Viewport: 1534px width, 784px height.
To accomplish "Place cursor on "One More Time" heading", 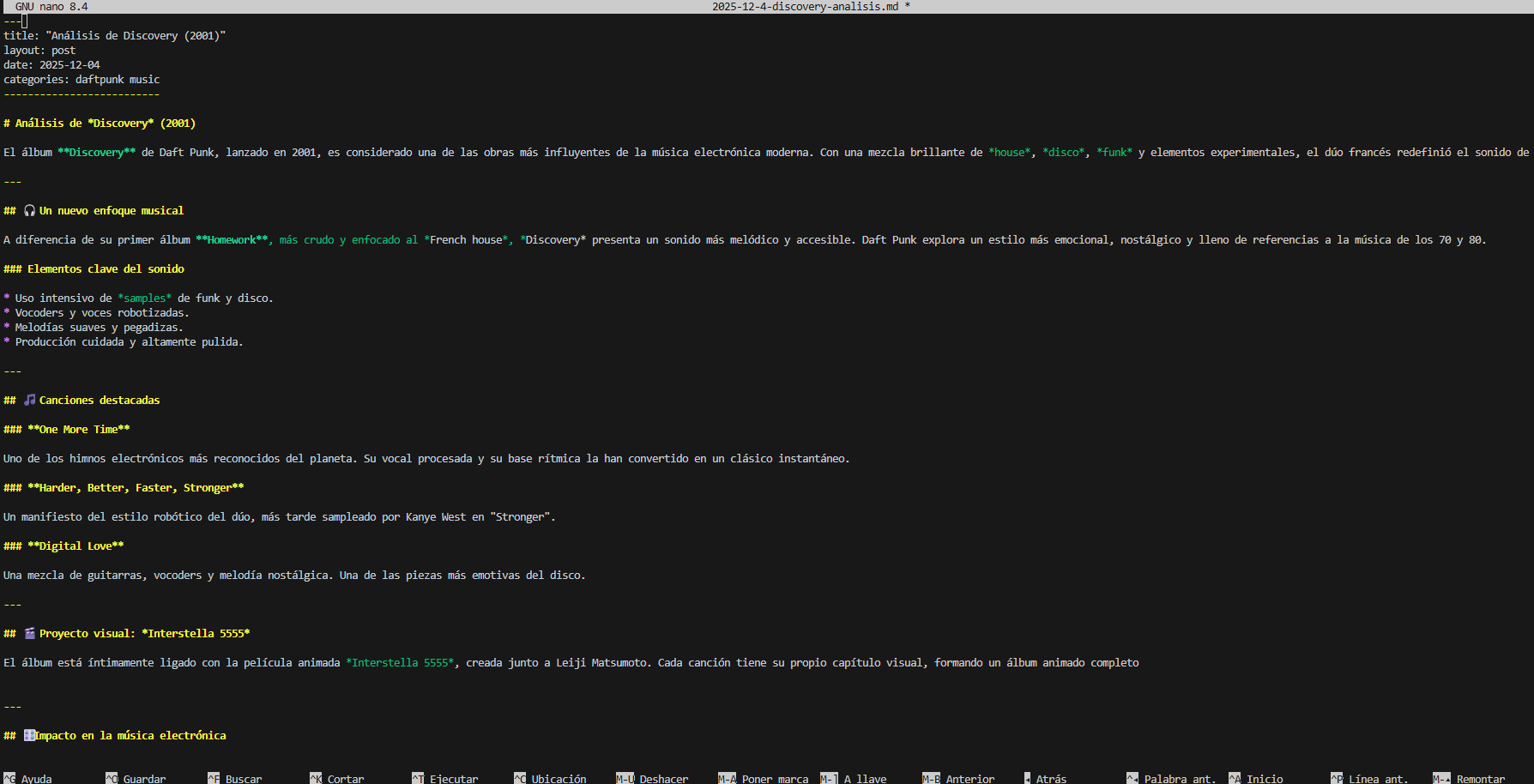I will [78, 430].
